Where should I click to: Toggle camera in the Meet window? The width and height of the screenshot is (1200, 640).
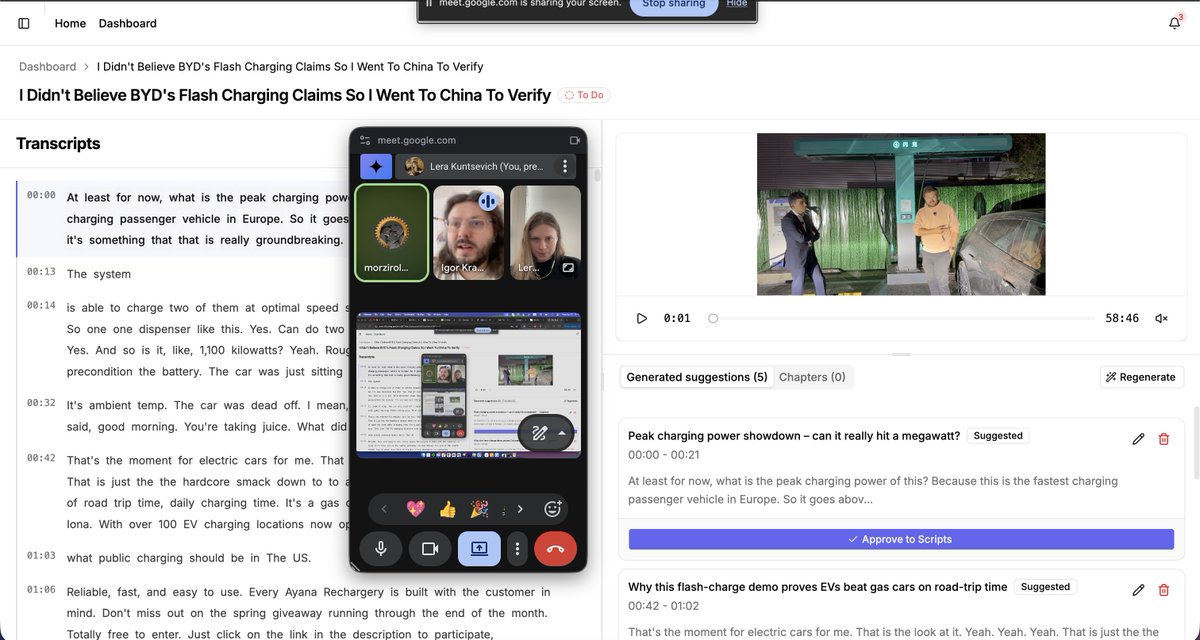click(x=430, y=548)
